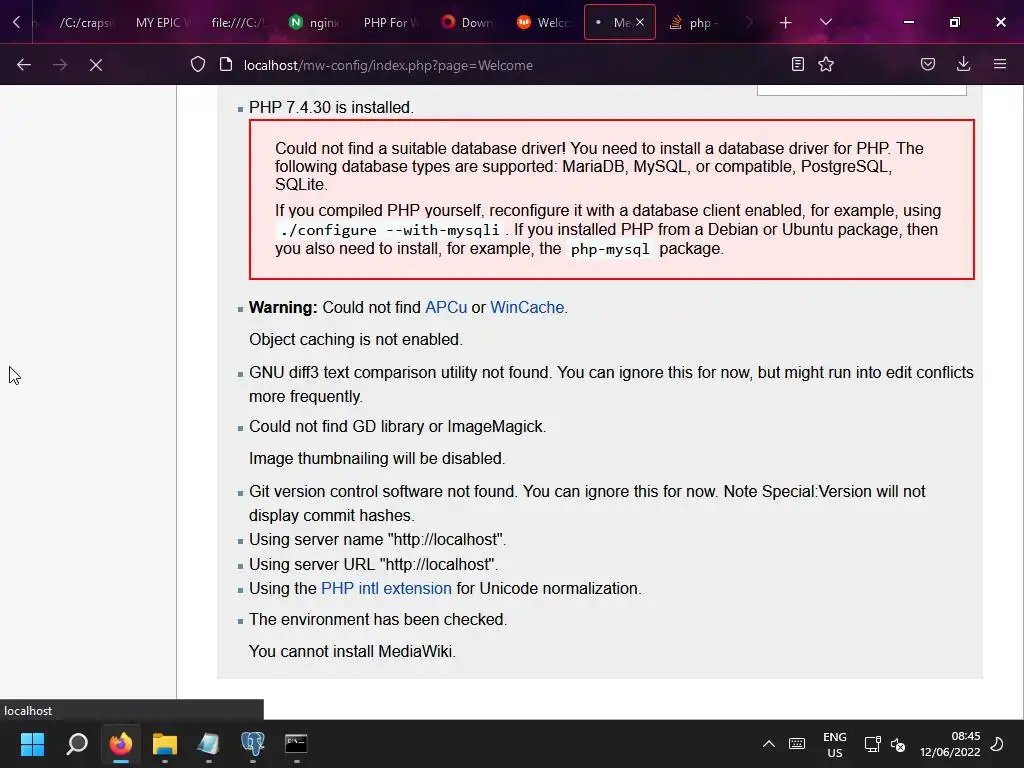Click 'PHP 7.4.30 is installed.' text
Image resolution: width=1024 pixels, height=768 pixels.
point(331,108)
